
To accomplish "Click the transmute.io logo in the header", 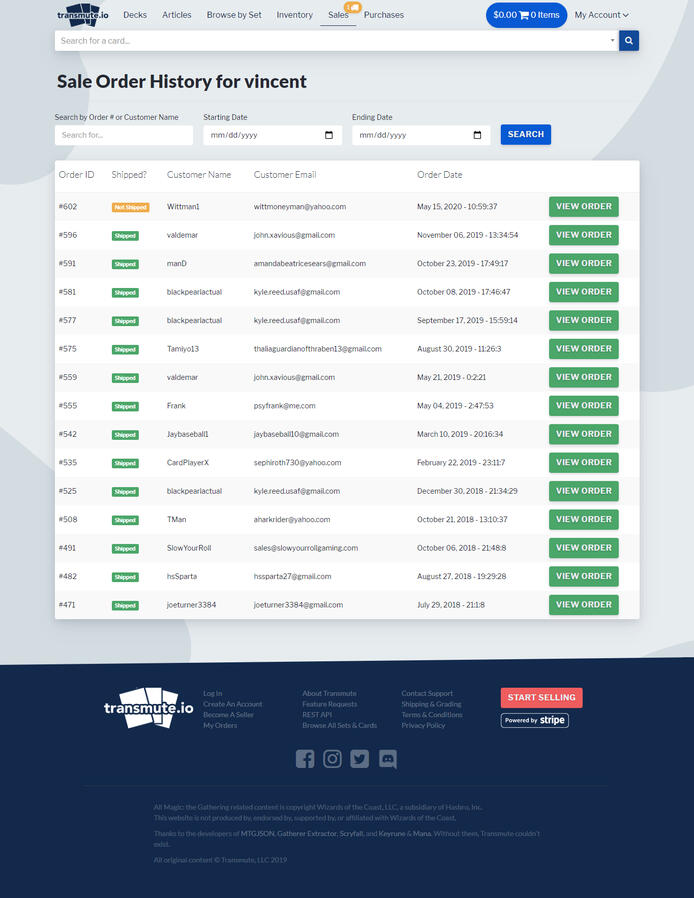I will (83, 14).
